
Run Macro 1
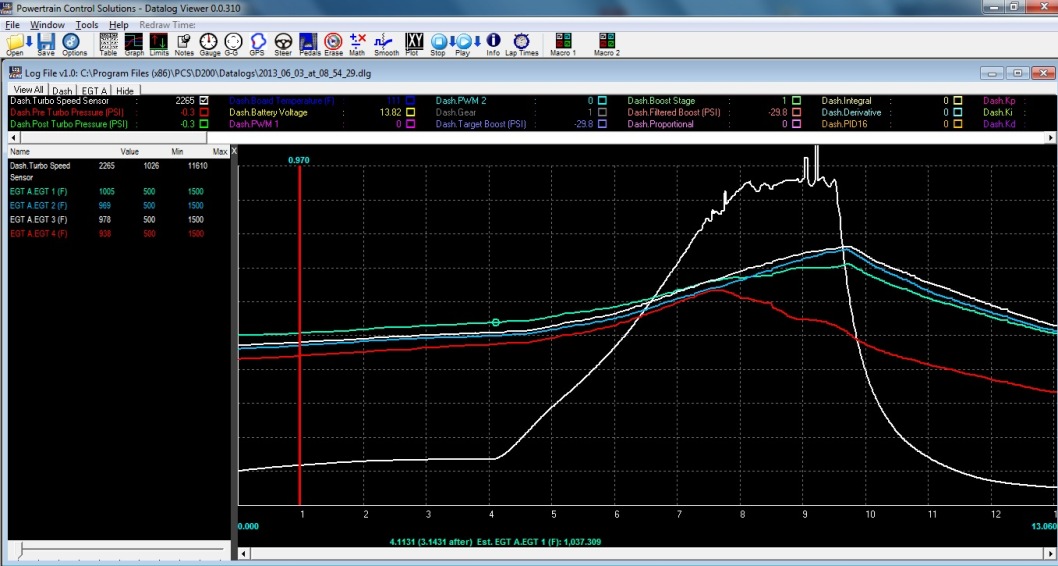[x=563, y=43]
